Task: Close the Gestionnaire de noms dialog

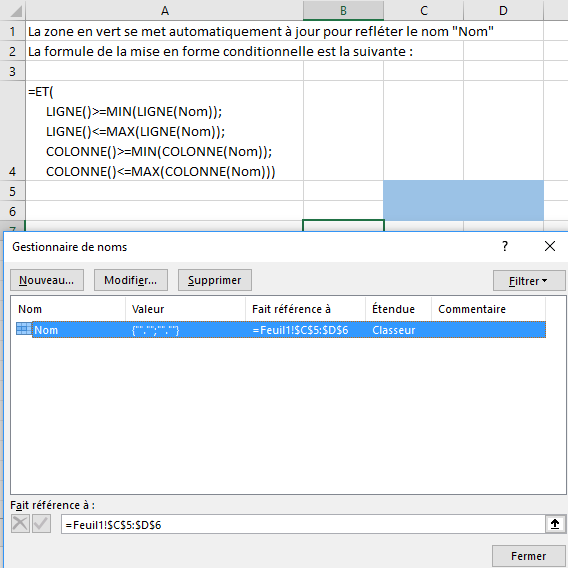Action: tap(550, 246)
